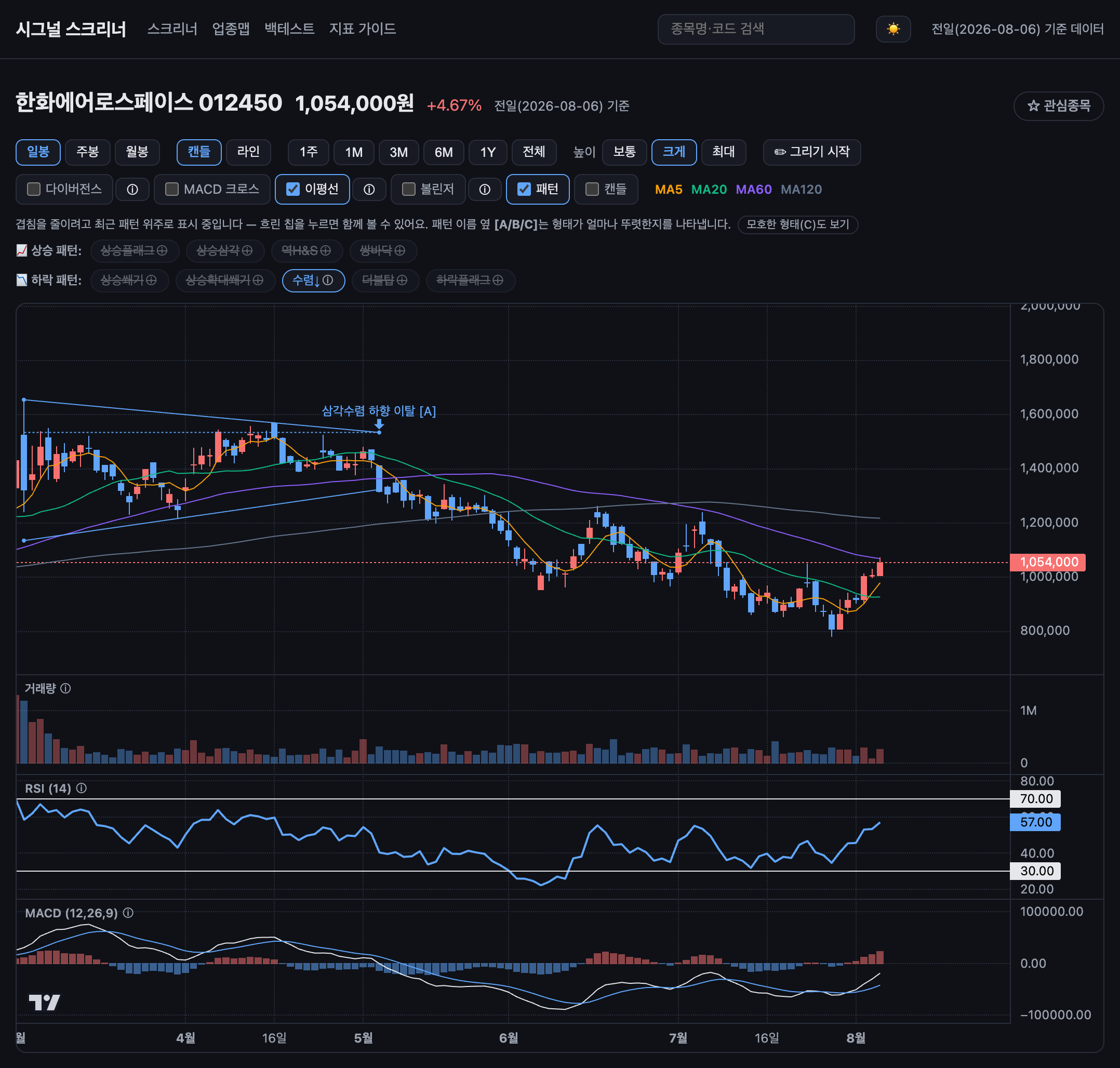This screenshot has height=1068, width=1120.
Task: Click the 한화에어로스페이스 012450 stock title
Action: (x=149, y=103)
